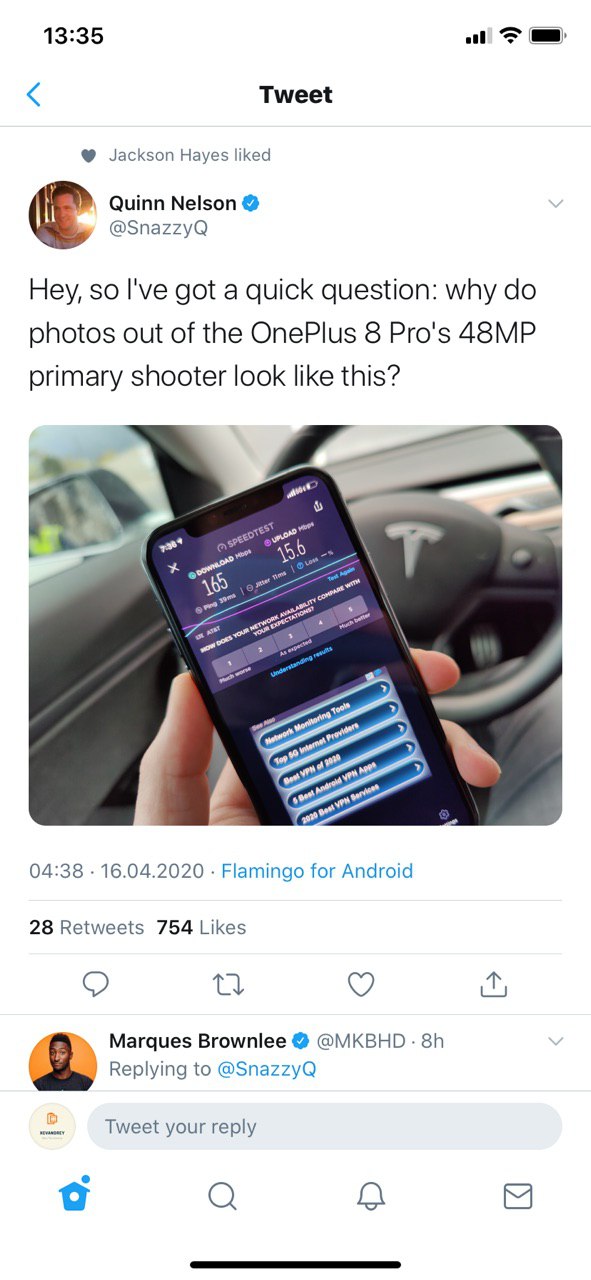Open the Search magnifier tab
This screenshot has width=591, height=1280.
tap(222, 1196)
